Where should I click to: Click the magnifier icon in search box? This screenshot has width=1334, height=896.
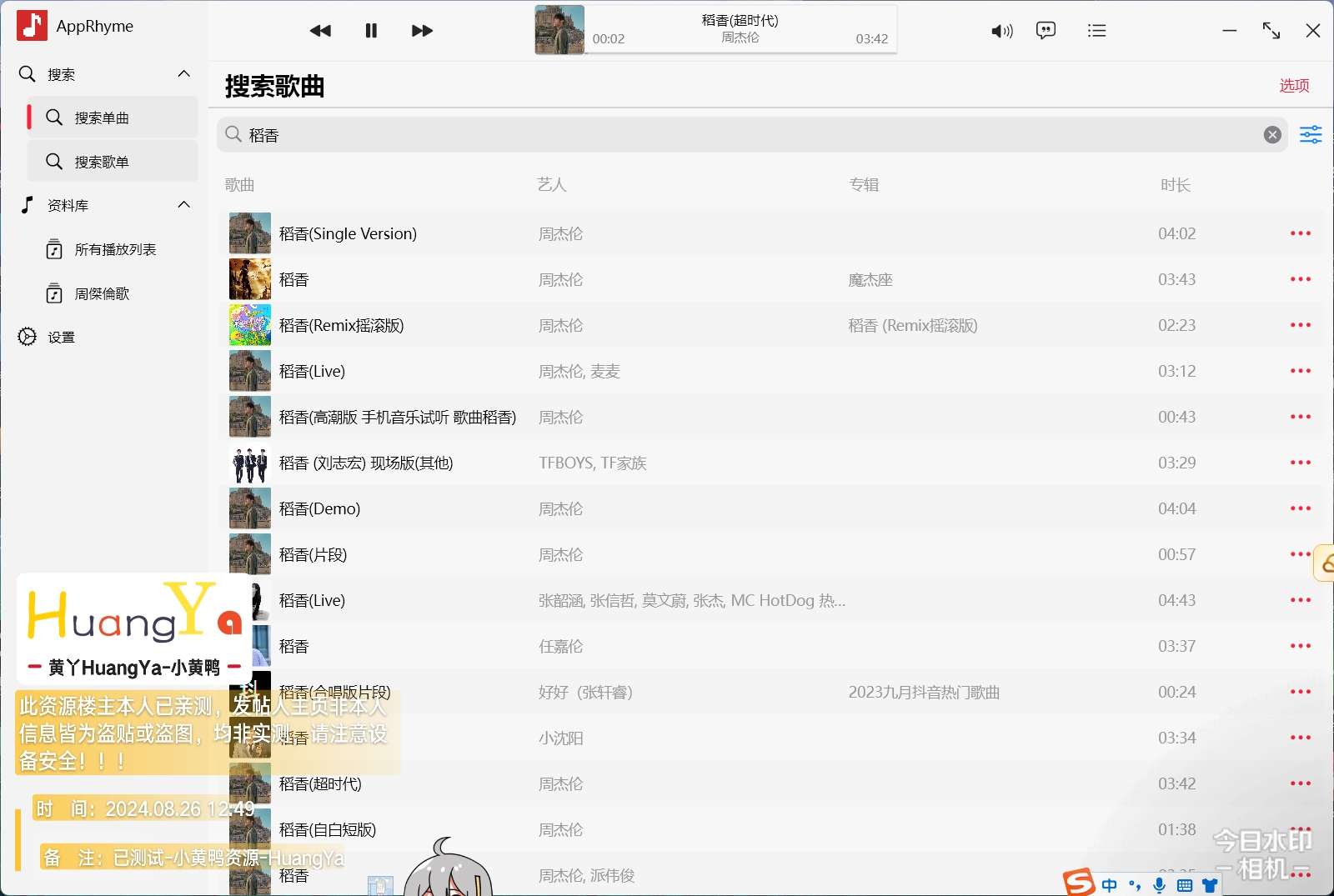[x=233, y=134]
